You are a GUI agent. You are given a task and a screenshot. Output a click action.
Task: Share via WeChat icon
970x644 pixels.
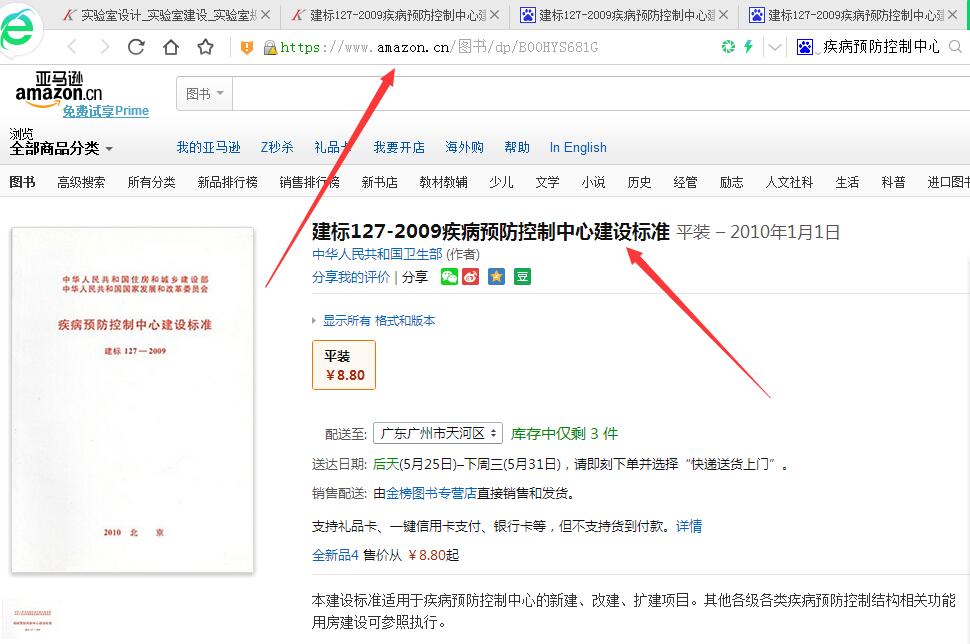coord(449,277)
